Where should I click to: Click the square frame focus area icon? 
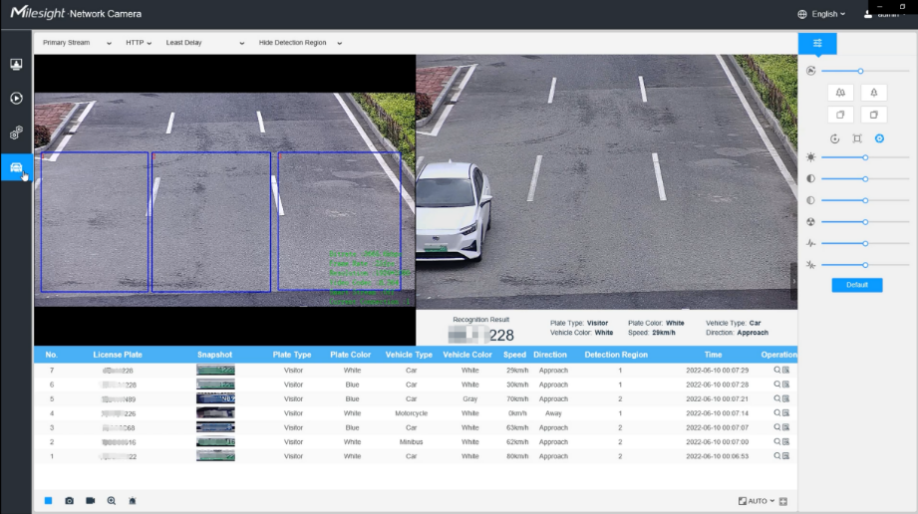tap(857, 139)
